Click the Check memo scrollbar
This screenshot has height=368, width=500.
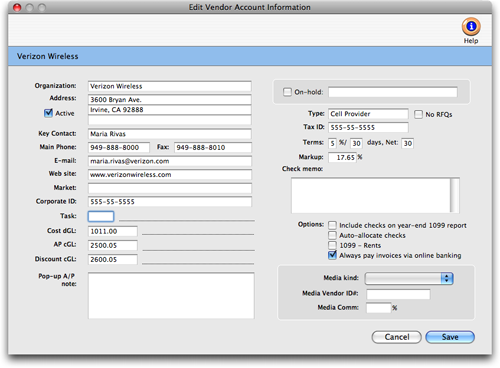[x=455, y=195]
